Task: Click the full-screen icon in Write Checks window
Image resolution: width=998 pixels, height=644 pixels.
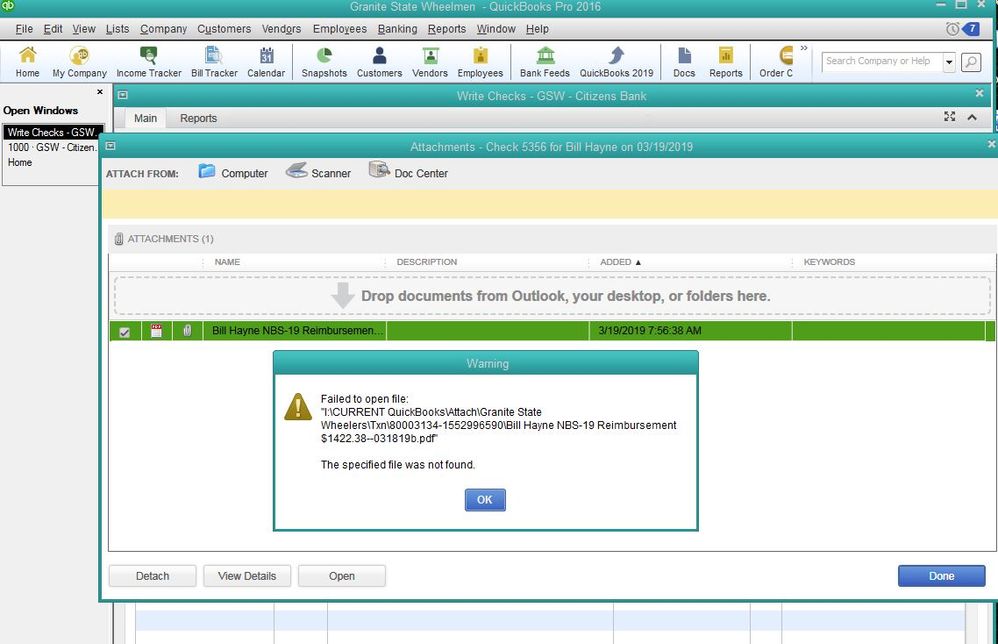Action: tap(950, 116)
